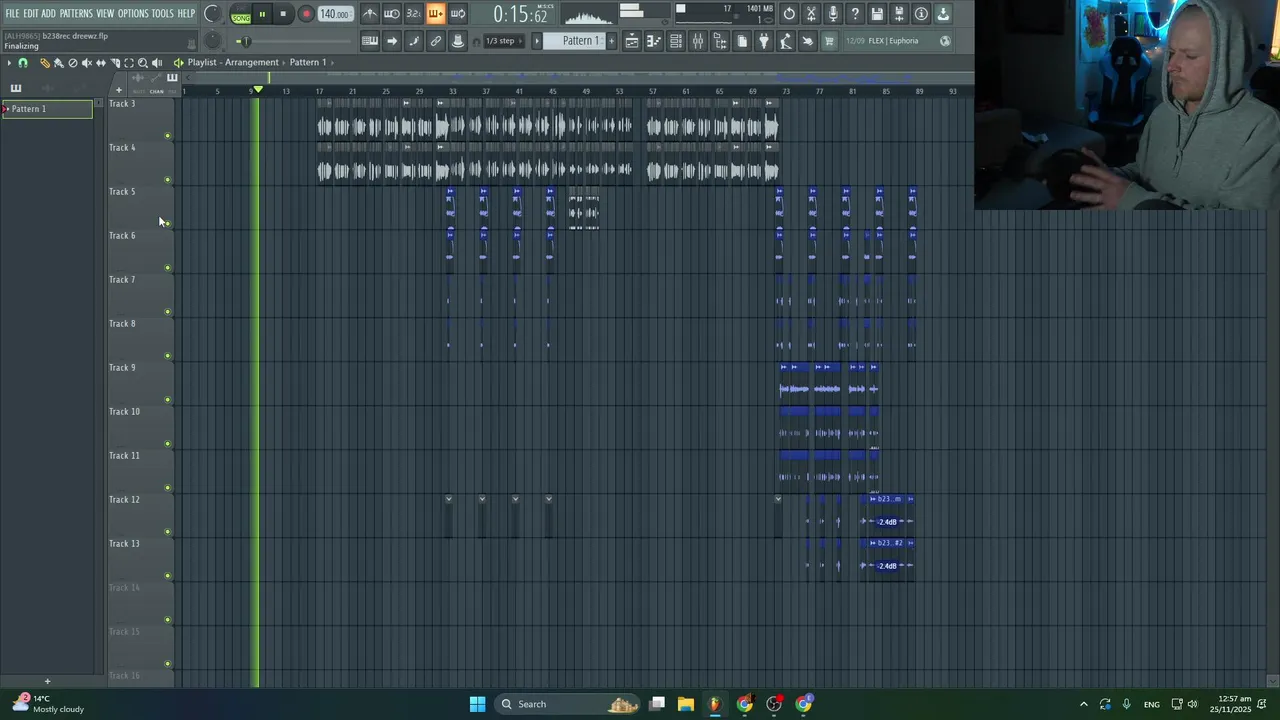Mute Track 12 via its green dot

pyautogui.click(x=167, y=531)
